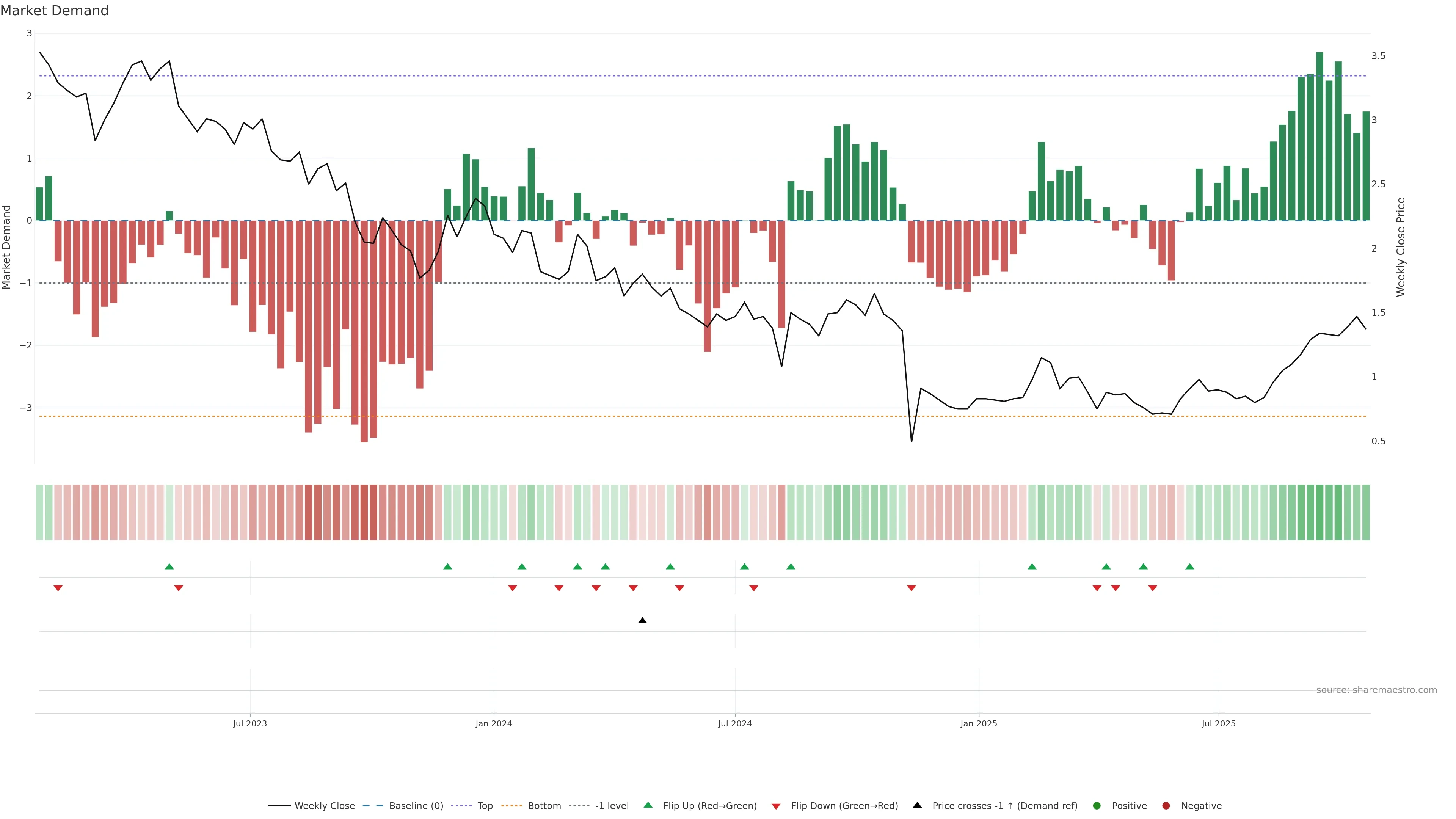The height and width of the screenshot is (819, 1456).
Task: Click the red Negative legend circle
Action: point(1166,805)
